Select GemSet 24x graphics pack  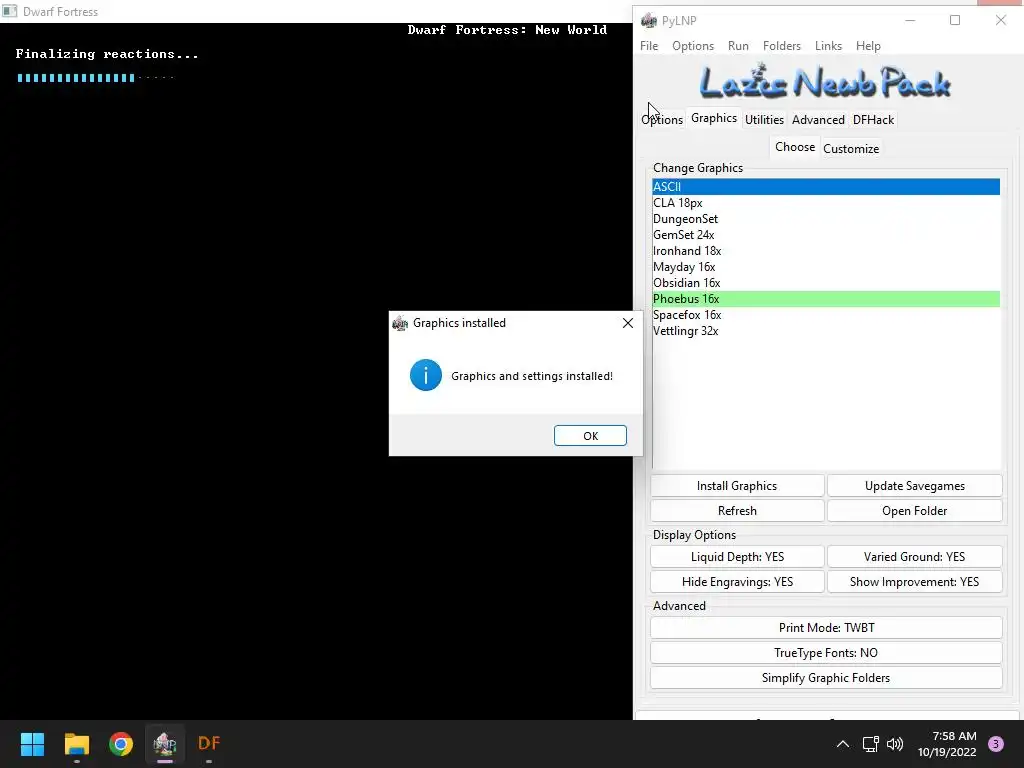(825, 235)
